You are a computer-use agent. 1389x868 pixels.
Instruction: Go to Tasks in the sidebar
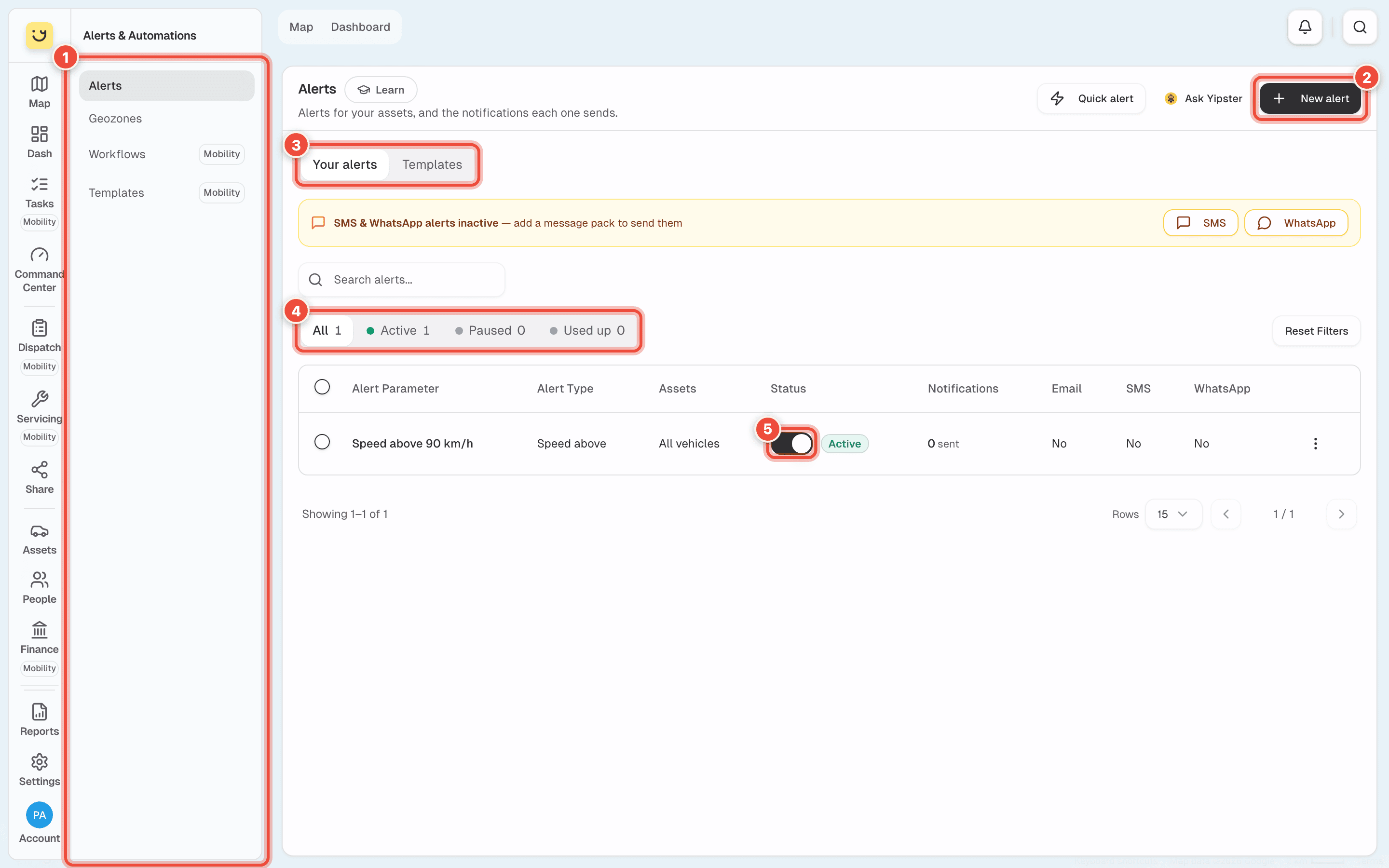coord(39,193)
